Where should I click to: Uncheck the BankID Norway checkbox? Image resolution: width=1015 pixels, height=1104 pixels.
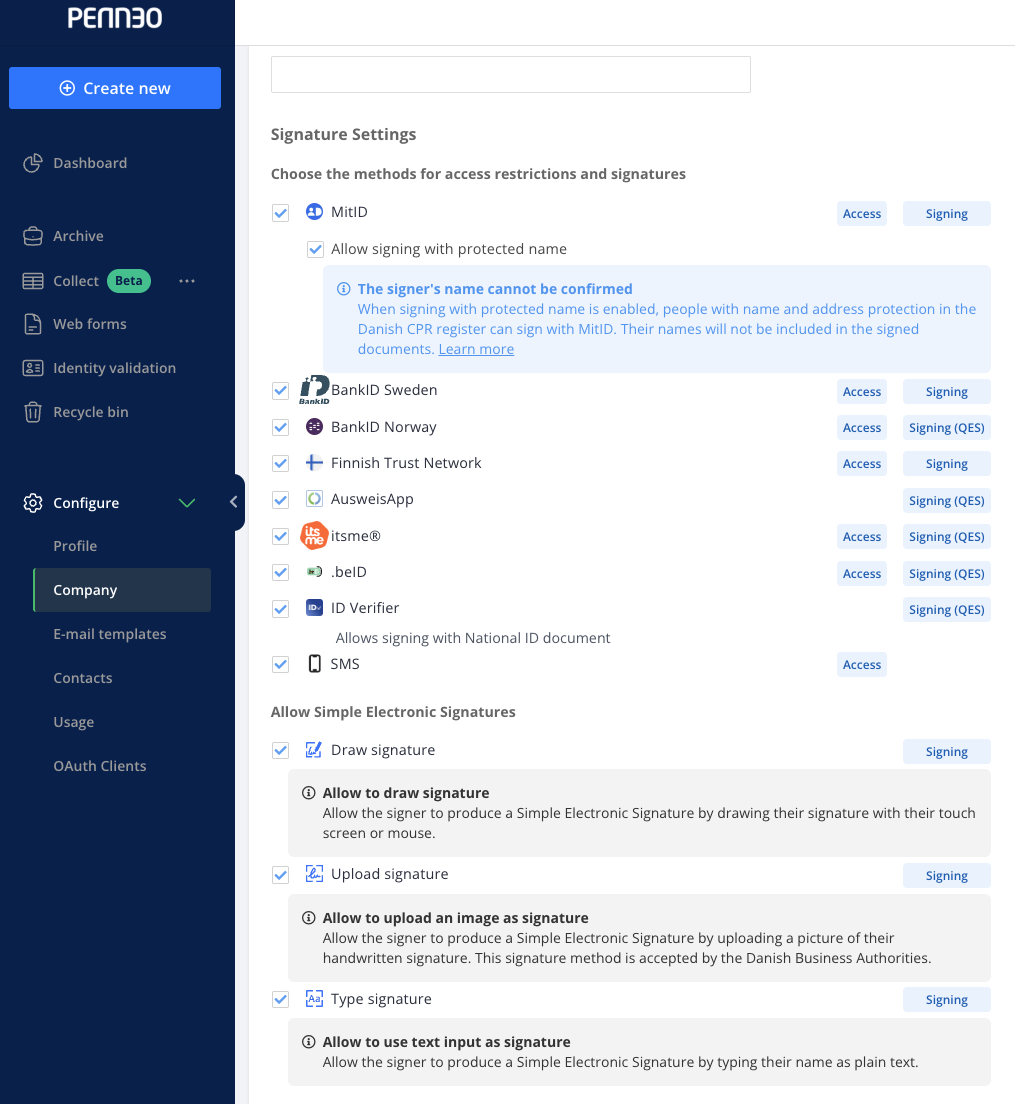pyautogui.click(x=280, y=427)
